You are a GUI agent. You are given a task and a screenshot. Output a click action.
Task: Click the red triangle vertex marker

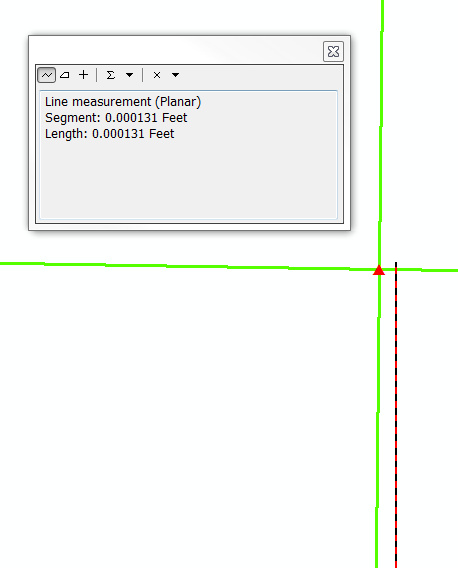coord(379,270)
